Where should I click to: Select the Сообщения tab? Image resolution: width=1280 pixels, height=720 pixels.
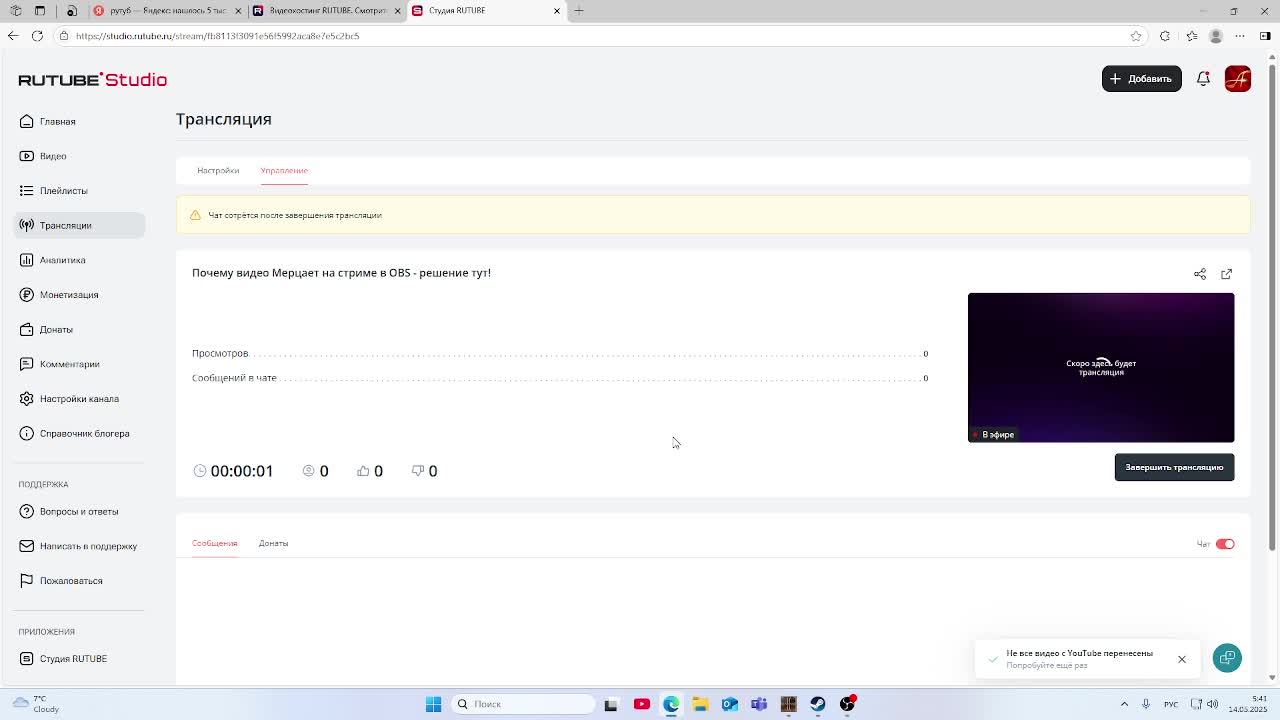tap(214, 543)
